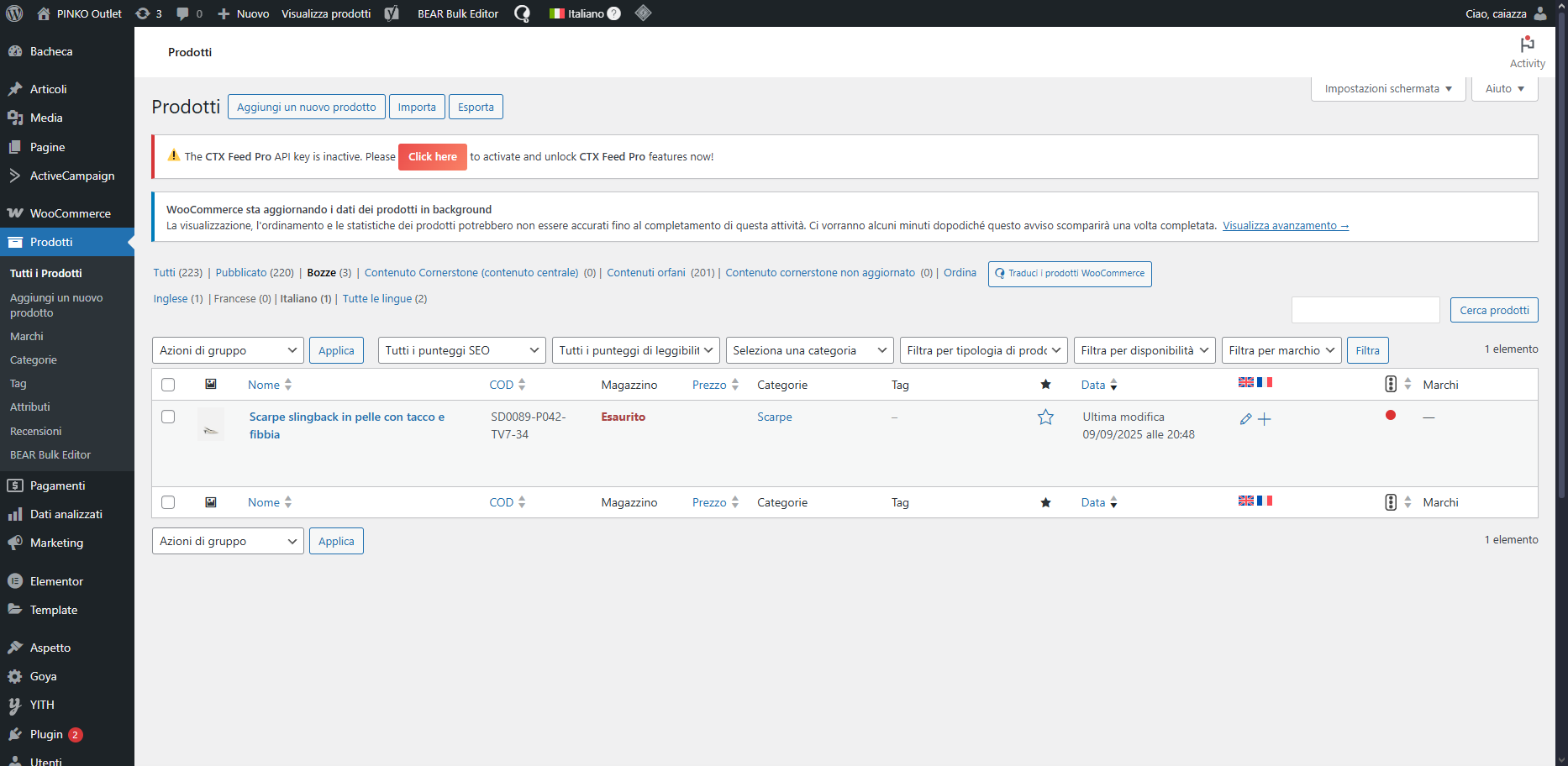Click the Esporta button
1568x766 pixels.
[476, 107]
